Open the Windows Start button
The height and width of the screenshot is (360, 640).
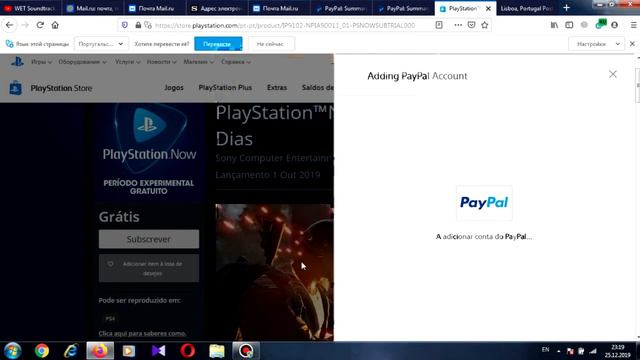click(13, 351)
